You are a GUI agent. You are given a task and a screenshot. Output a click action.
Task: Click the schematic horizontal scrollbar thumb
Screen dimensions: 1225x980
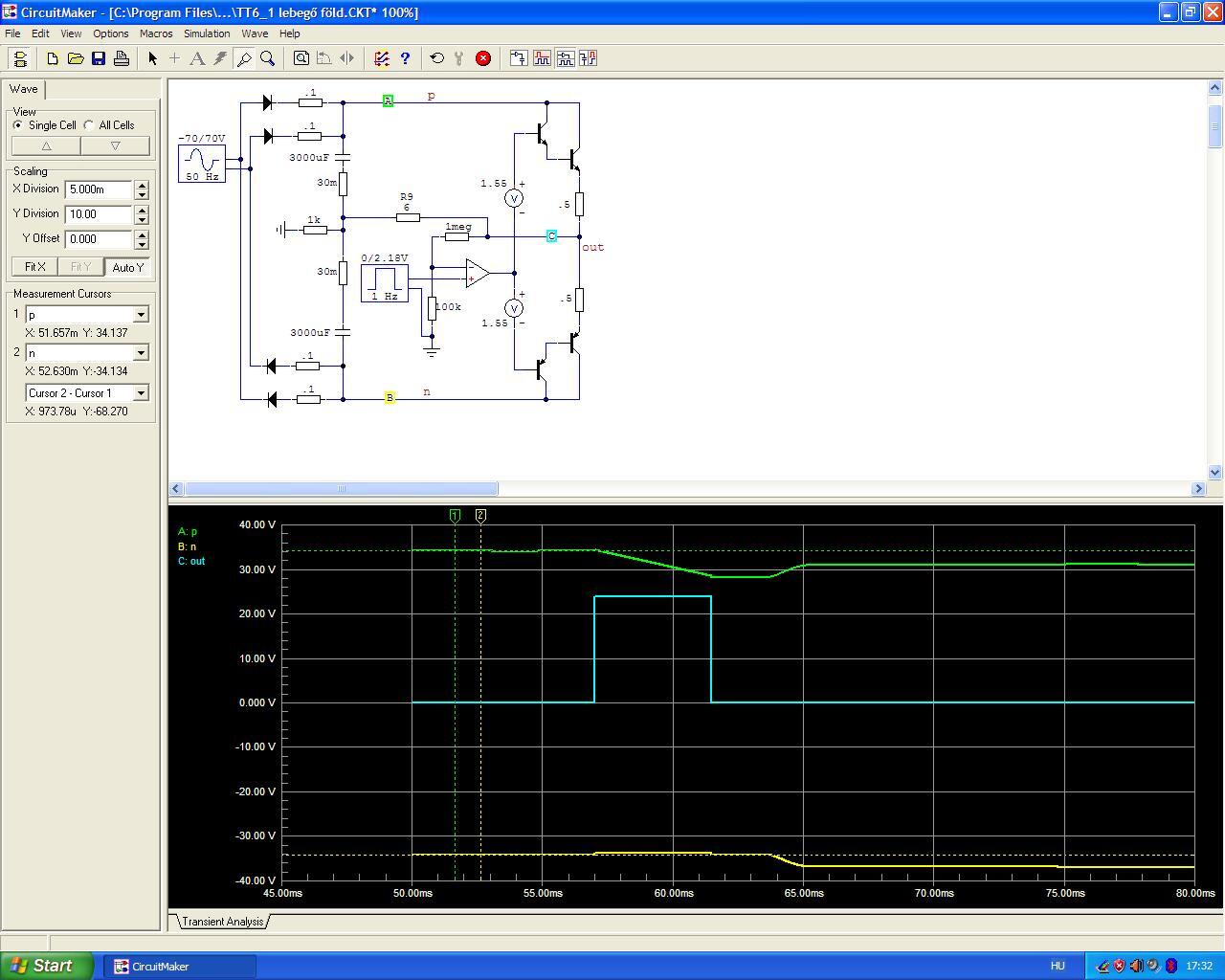(x=341, y=489)
